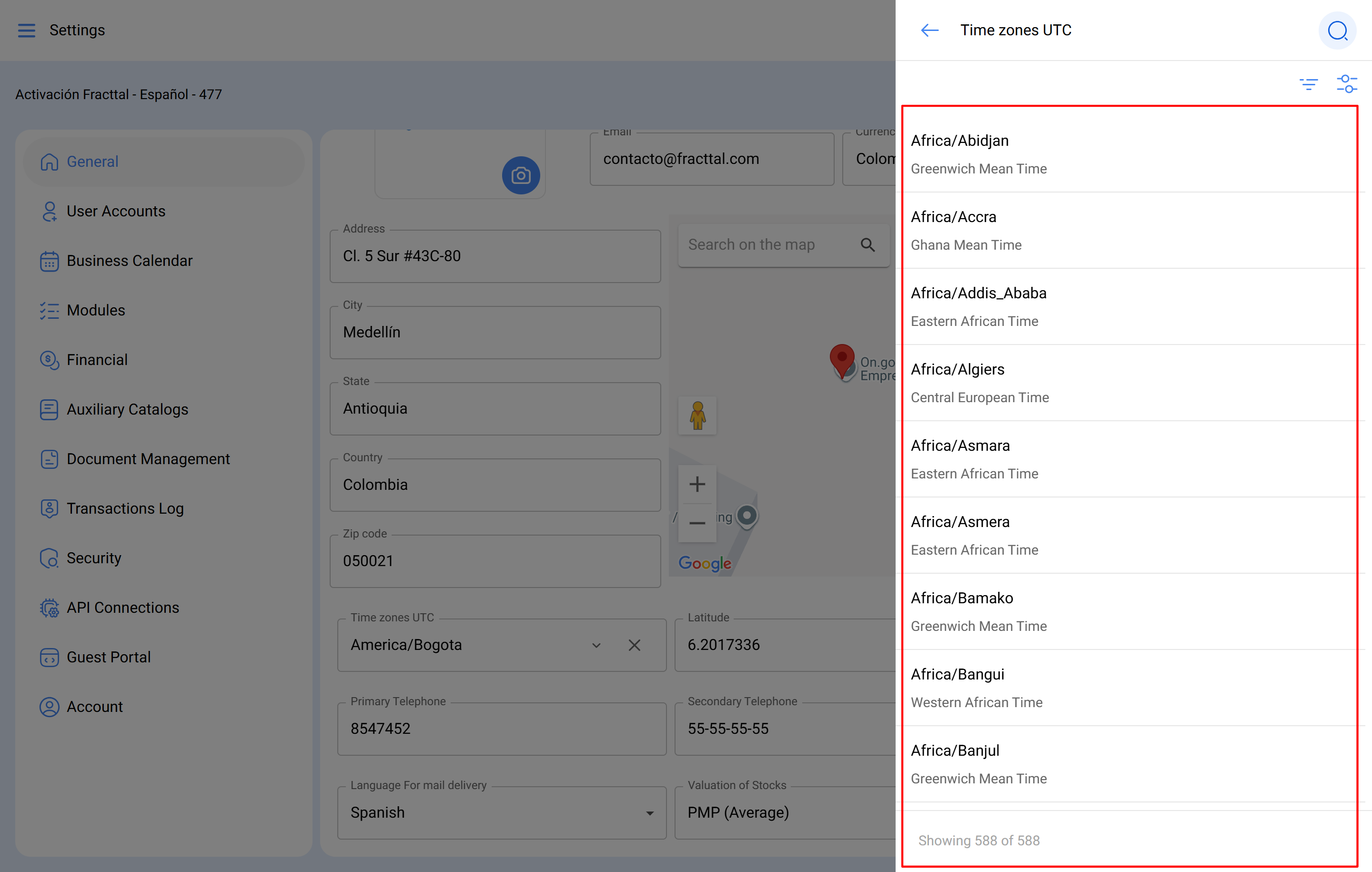1372x872 pixels.
Task: Click the map search magnifier icon
Action: coord(867,245)
